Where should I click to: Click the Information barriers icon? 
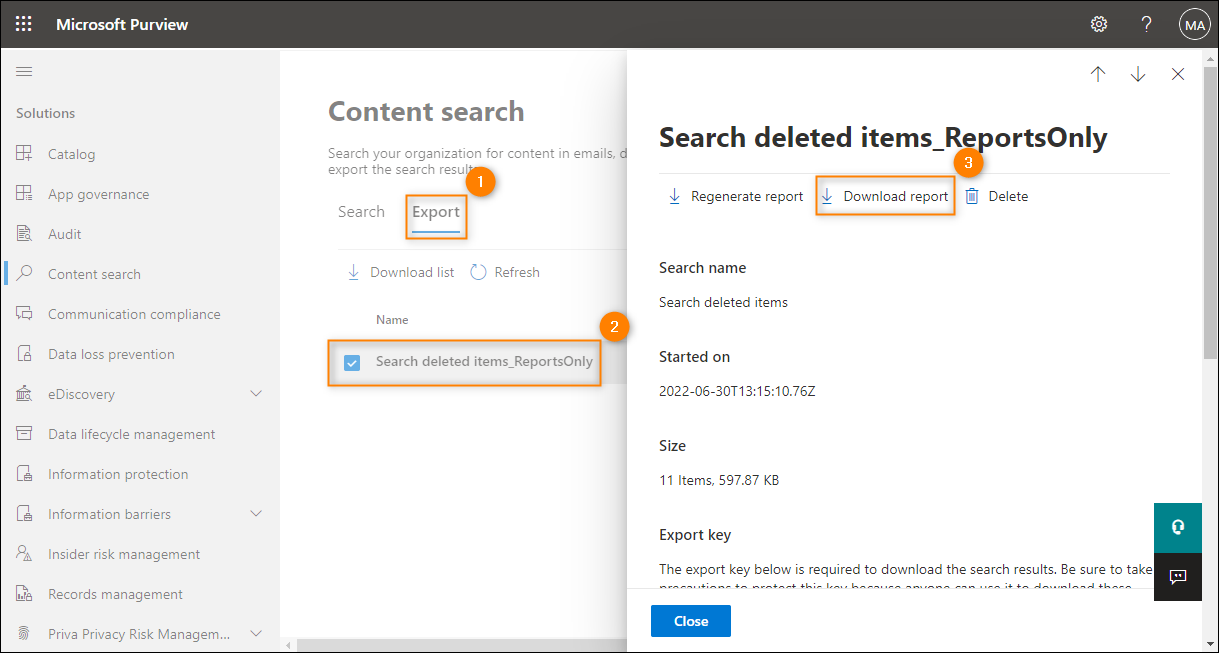click(x=24, y=514)
